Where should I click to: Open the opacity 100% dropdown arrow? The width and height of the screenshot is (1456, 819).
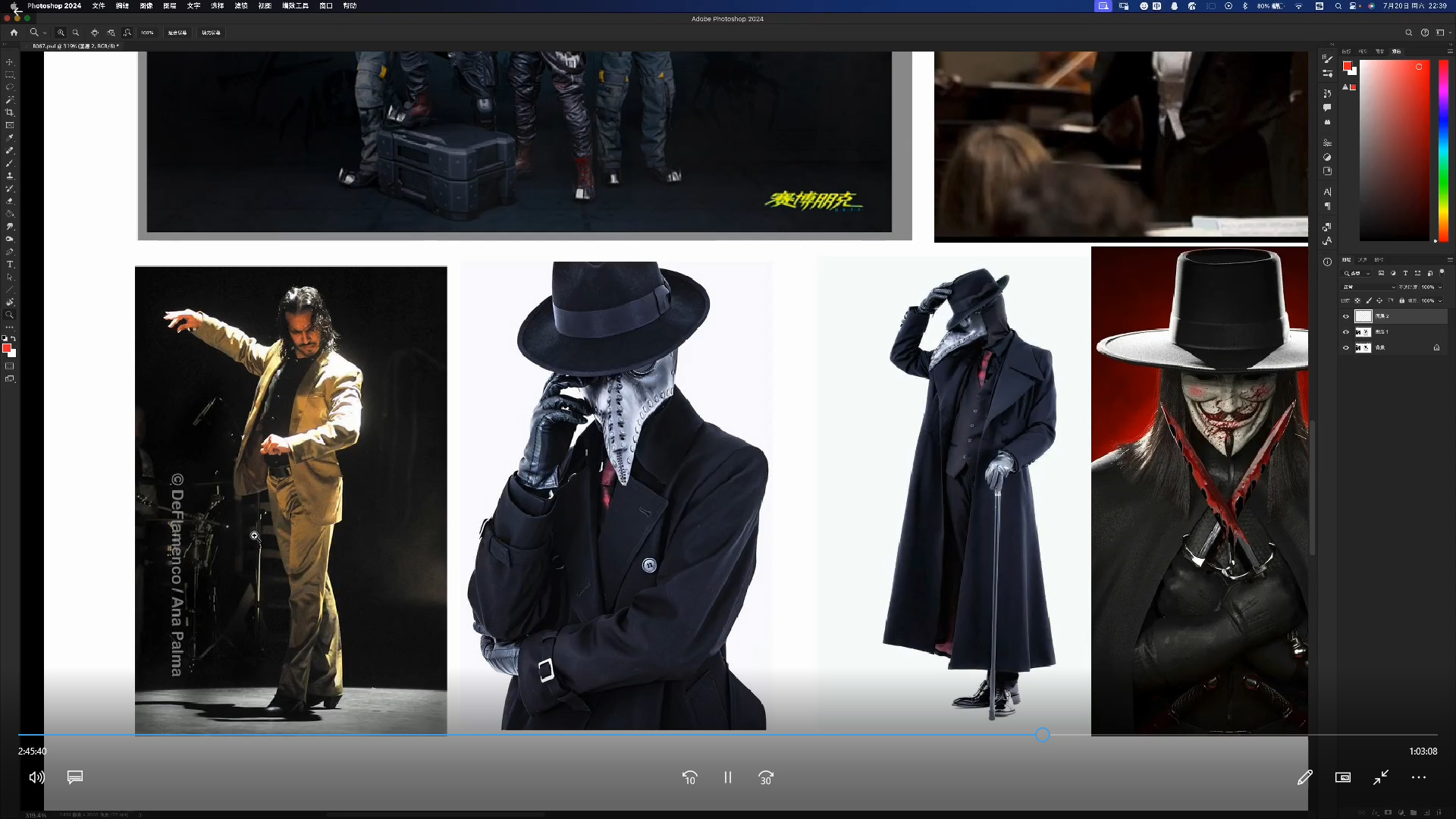click(x=1440, y=287)
